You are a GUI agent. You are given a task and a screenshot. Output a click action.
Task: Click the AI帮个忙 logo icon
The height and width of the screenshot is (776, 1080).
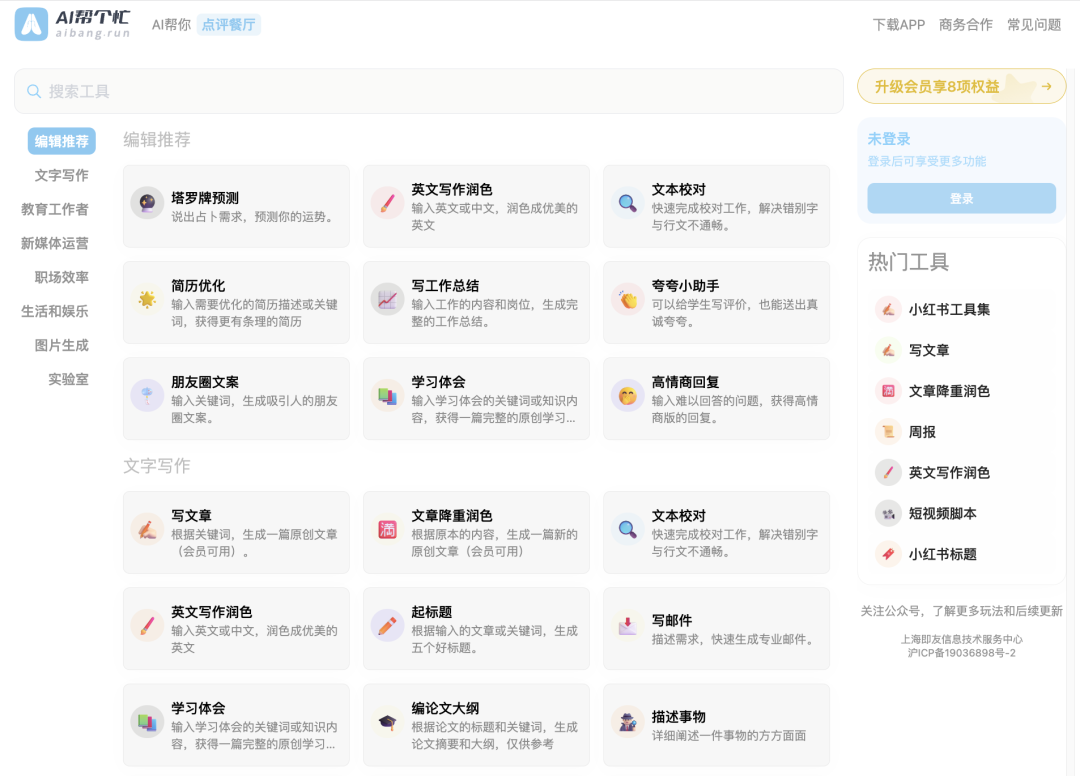[32, 24]
